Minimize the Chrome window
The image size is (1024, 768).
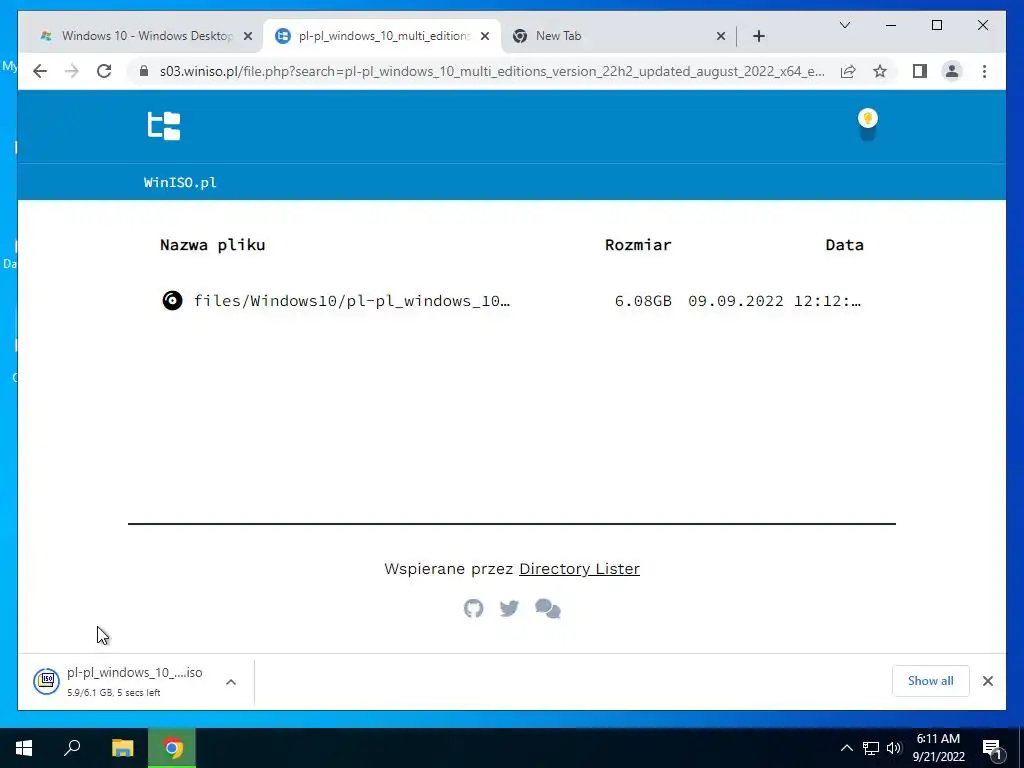point(891,25)
